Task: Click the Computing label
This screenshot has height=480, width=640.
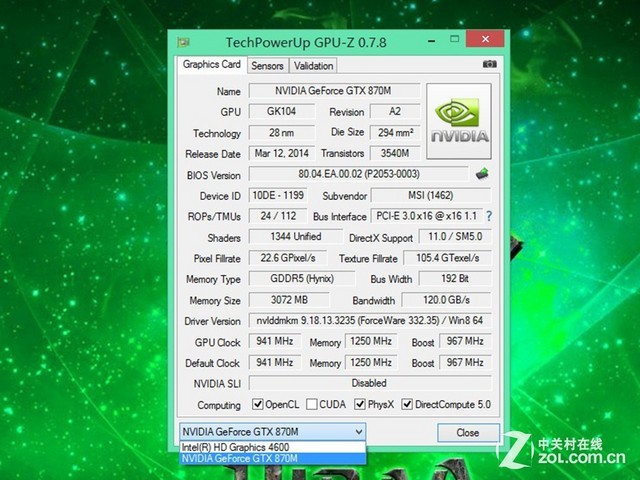Action: pyautogui.click(x=219, y=405)
